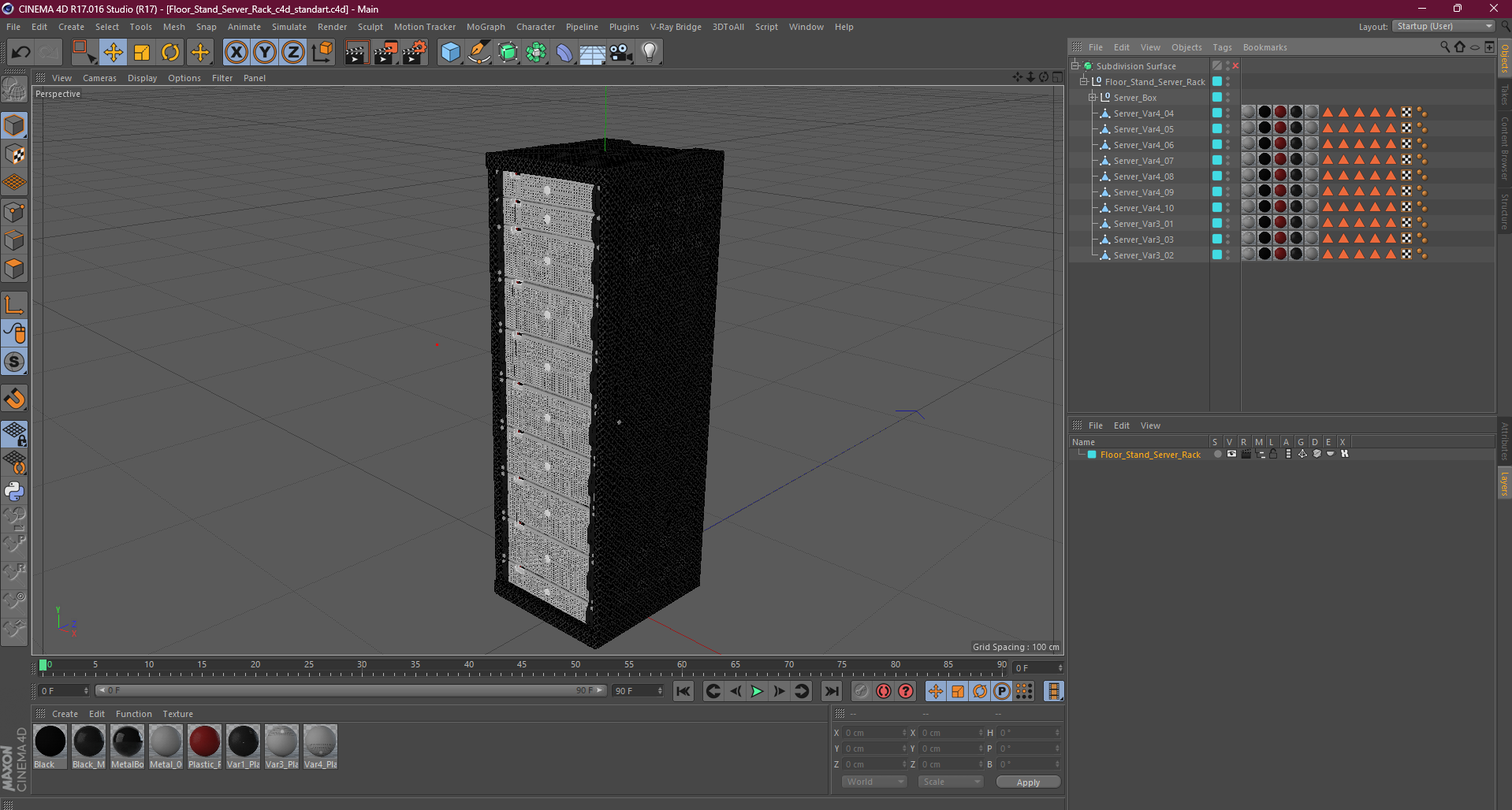Add a Camera object icon

pyautogui.click(x=621, y=52)
